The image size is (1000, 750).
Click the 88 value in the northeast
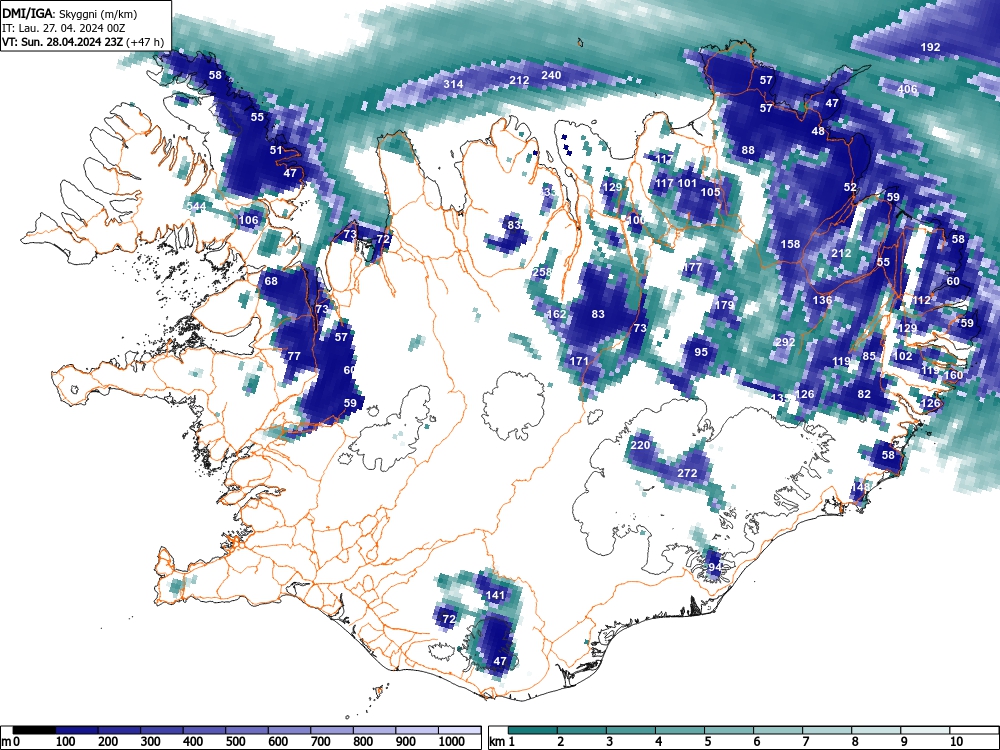tap(748, 150)
